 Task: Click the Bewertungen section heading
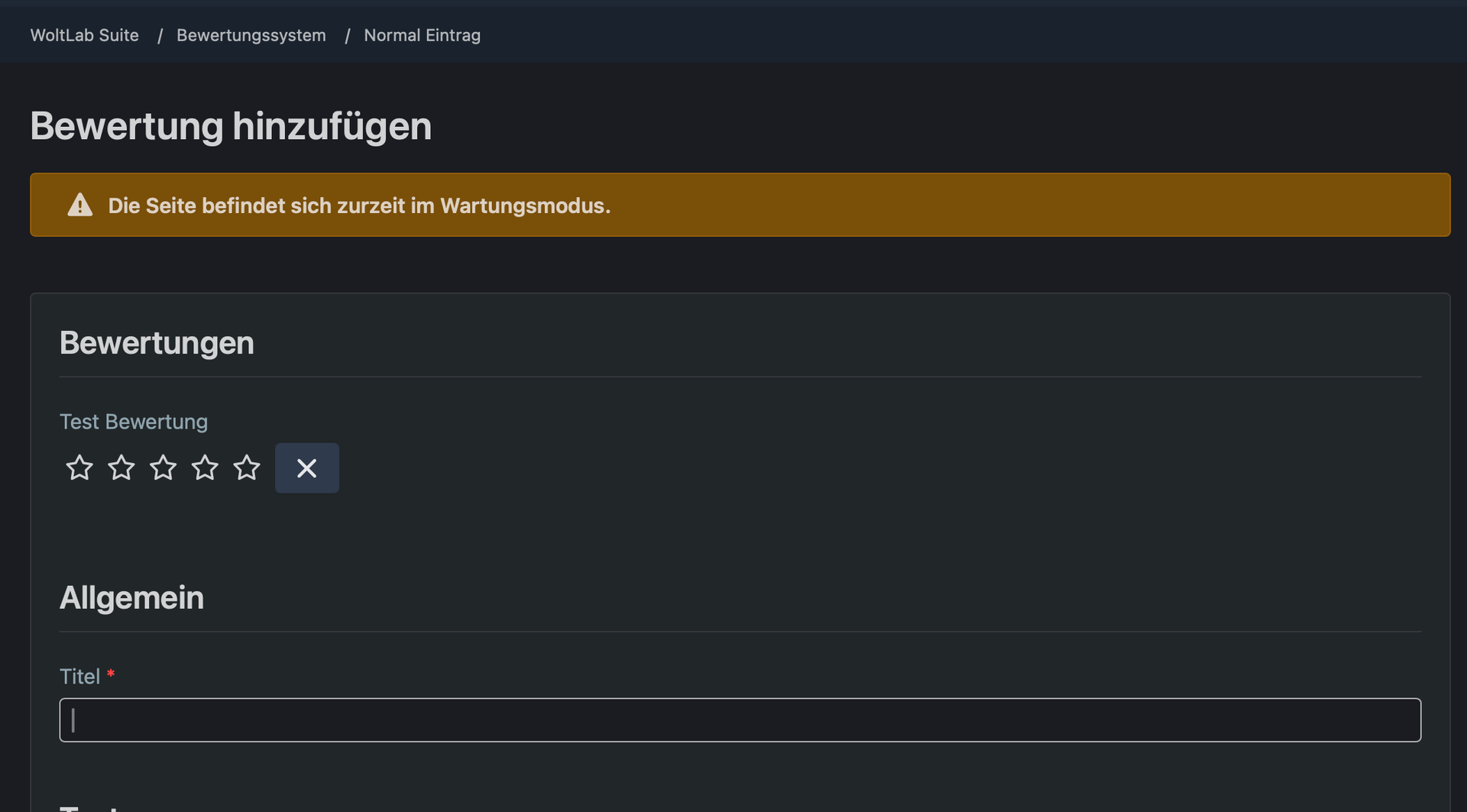pyautogui.click(x=157, y=343)
